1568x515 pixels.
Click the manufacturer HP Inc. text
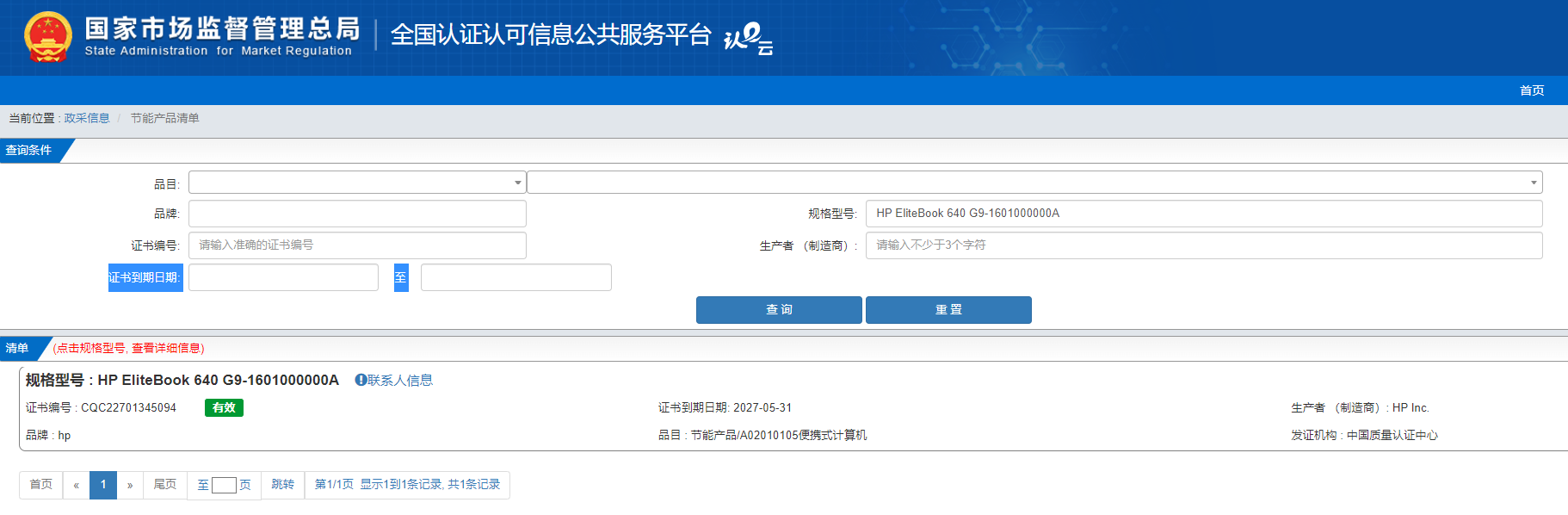coord(1411,407)
